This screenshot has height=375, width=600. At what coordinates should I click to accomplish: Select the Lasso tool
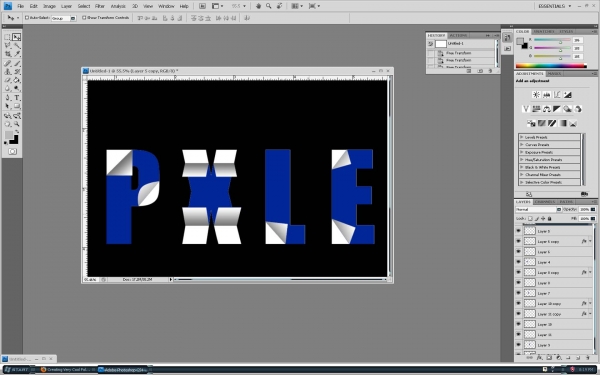pyautogui.click(x=7, y=46)
